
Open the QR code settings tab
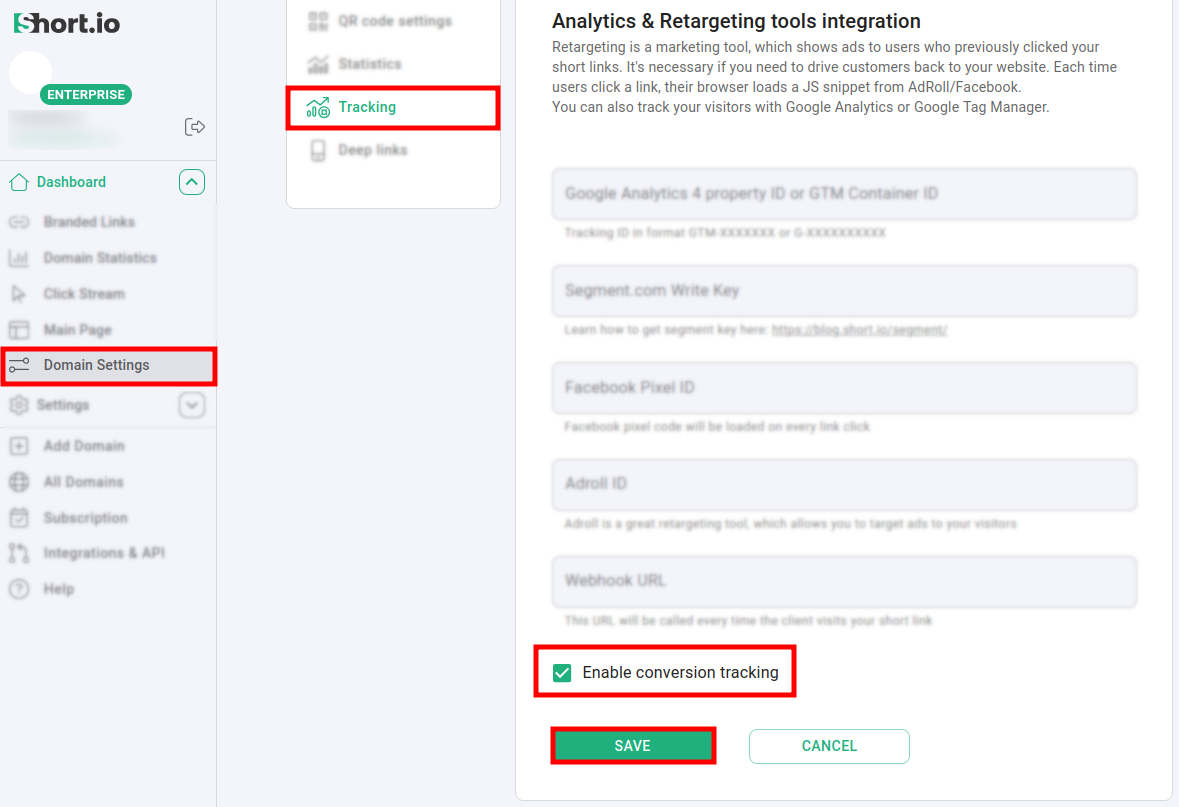394,21
